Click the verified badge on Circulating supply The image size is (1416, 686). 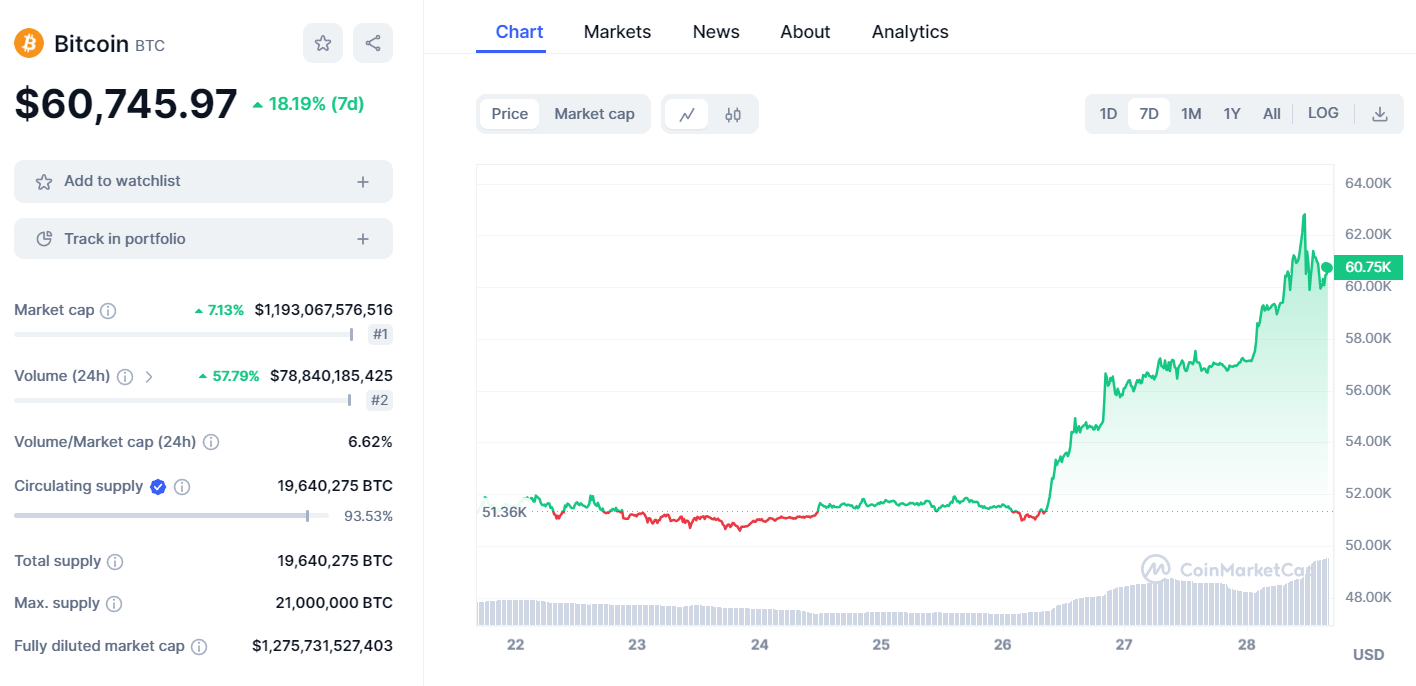(158, 487)
